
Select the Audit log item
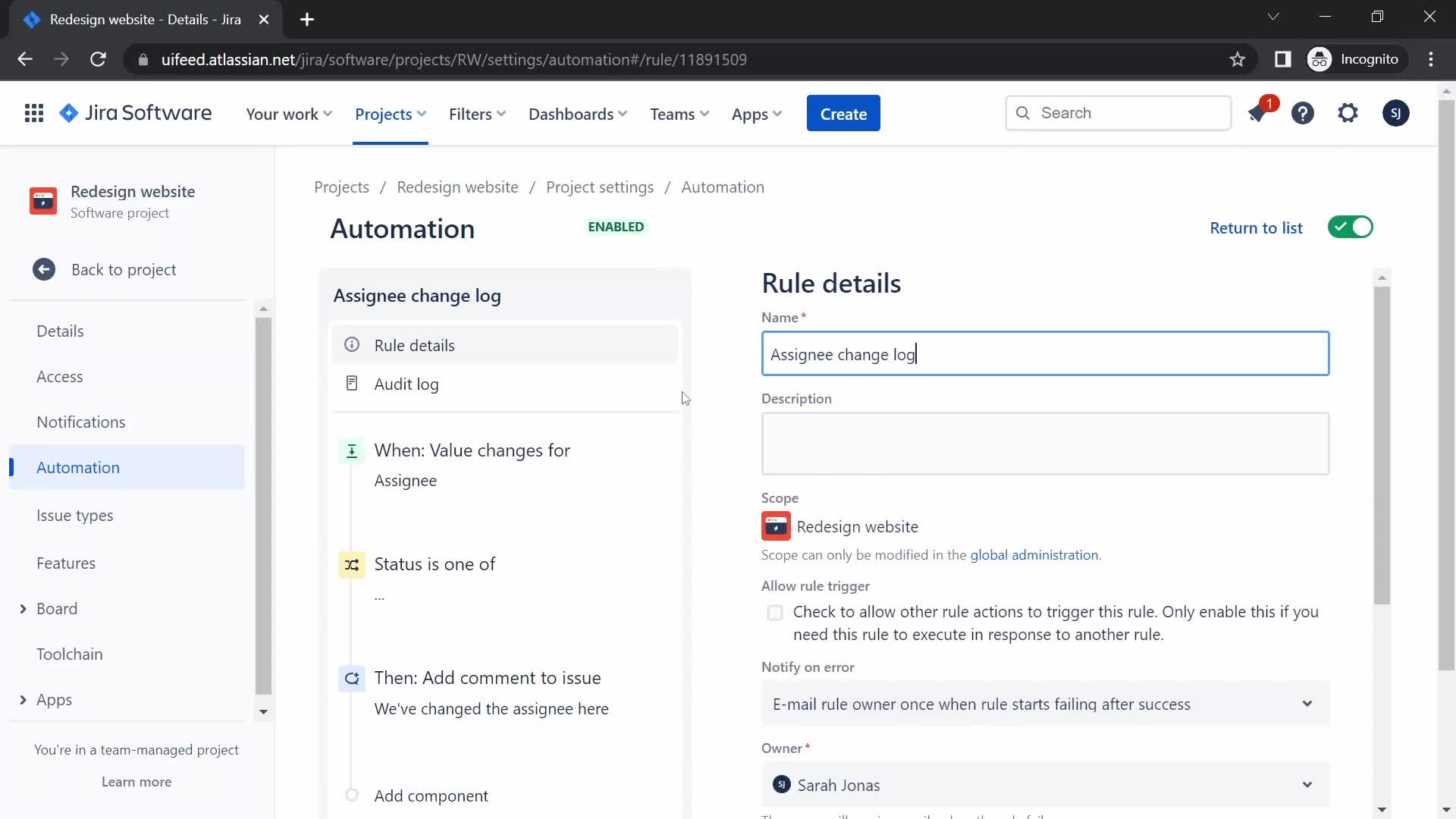coord(504,384)
